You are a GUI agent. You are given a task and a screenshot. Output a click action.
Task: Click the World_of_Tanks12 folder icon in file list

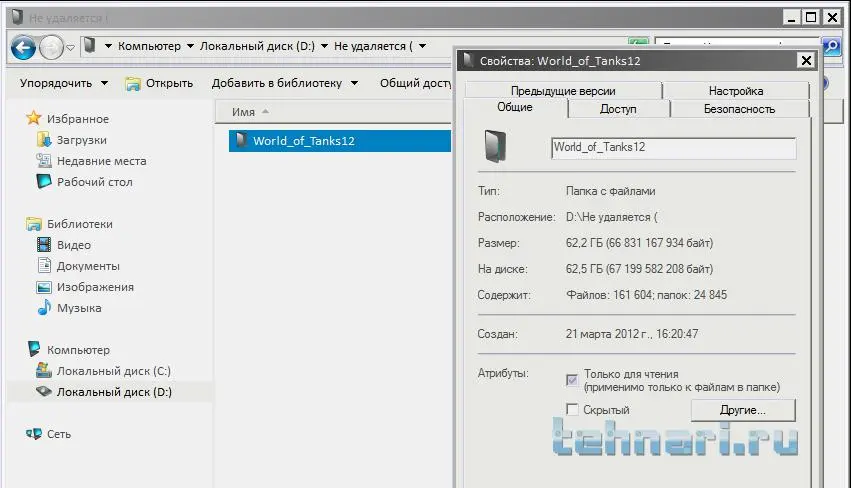(241, 140)
